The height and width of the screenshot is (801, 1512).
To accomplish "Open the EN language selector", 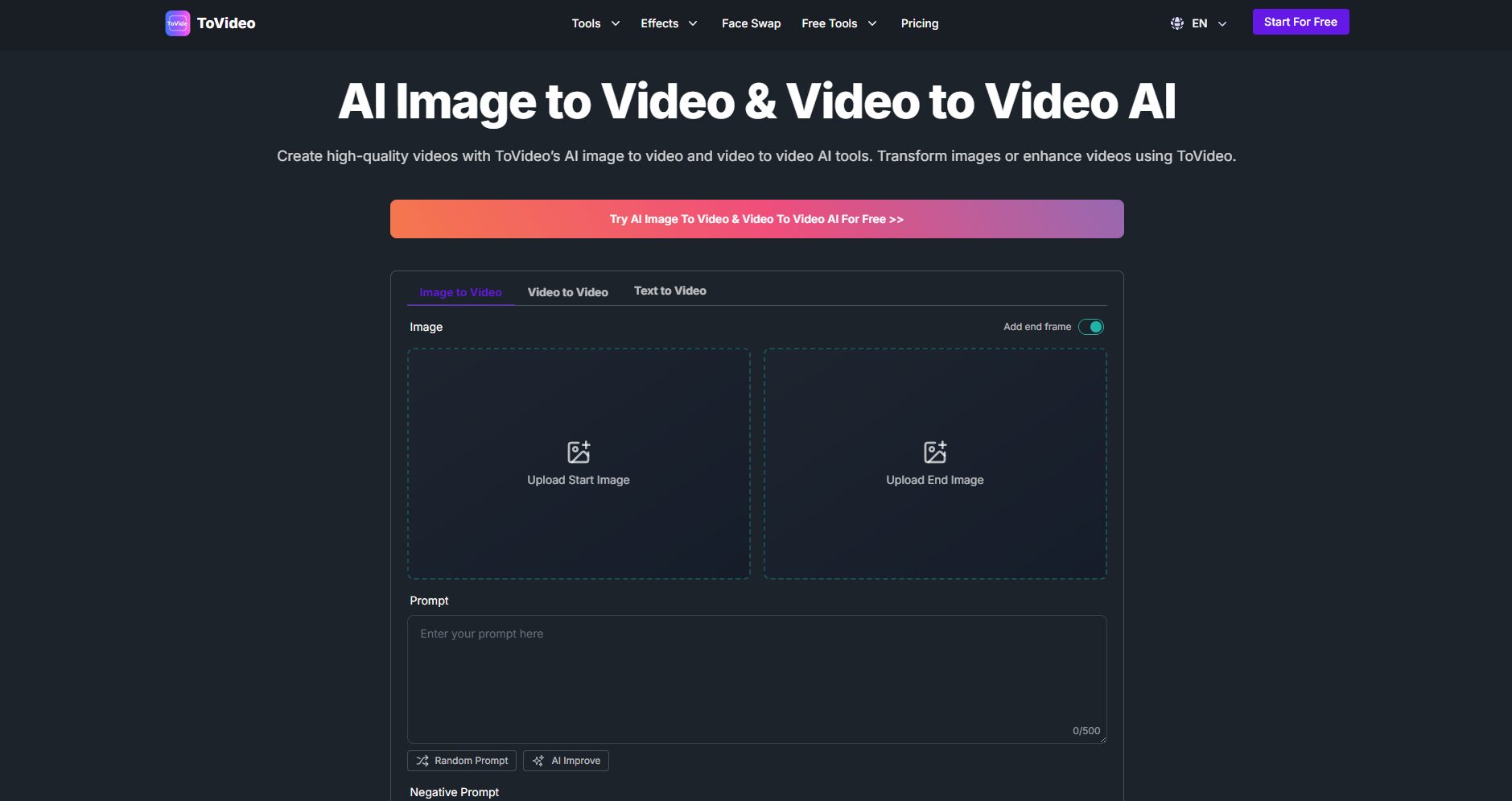I will pyautogui.click(x=1209, y=23).
